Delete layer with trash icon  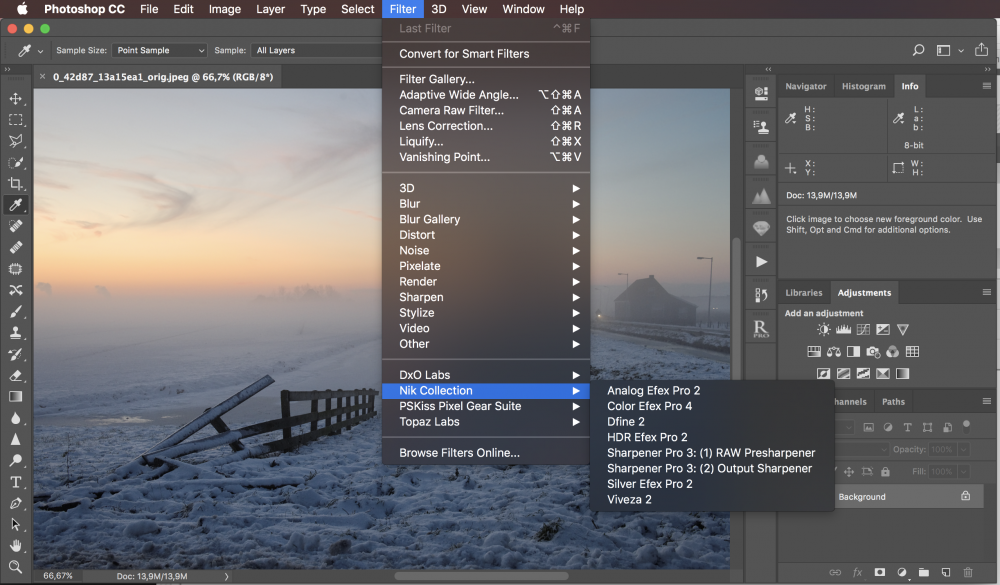(x=967, y=572)
